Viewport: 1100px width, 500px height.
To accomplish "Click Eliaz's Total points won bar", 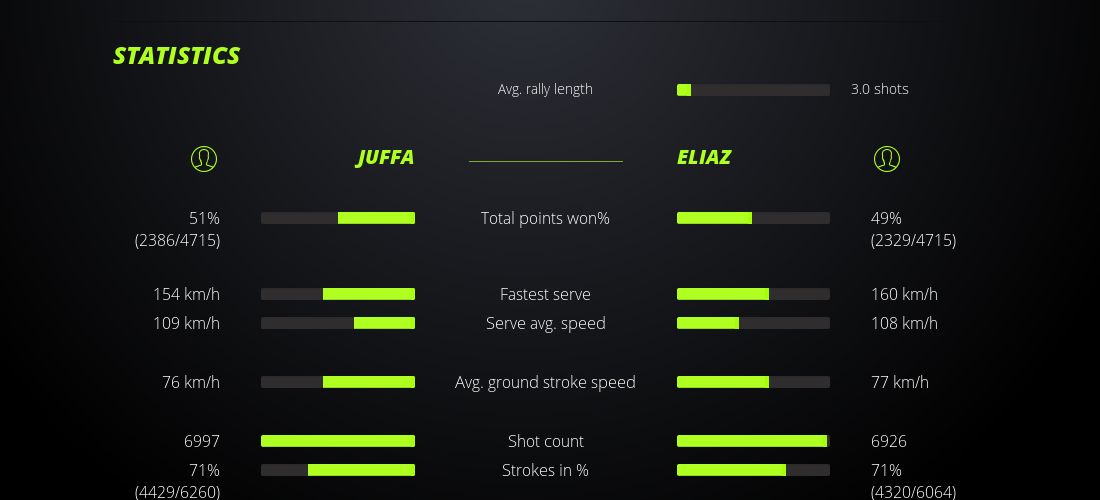I will click(753, 218).
